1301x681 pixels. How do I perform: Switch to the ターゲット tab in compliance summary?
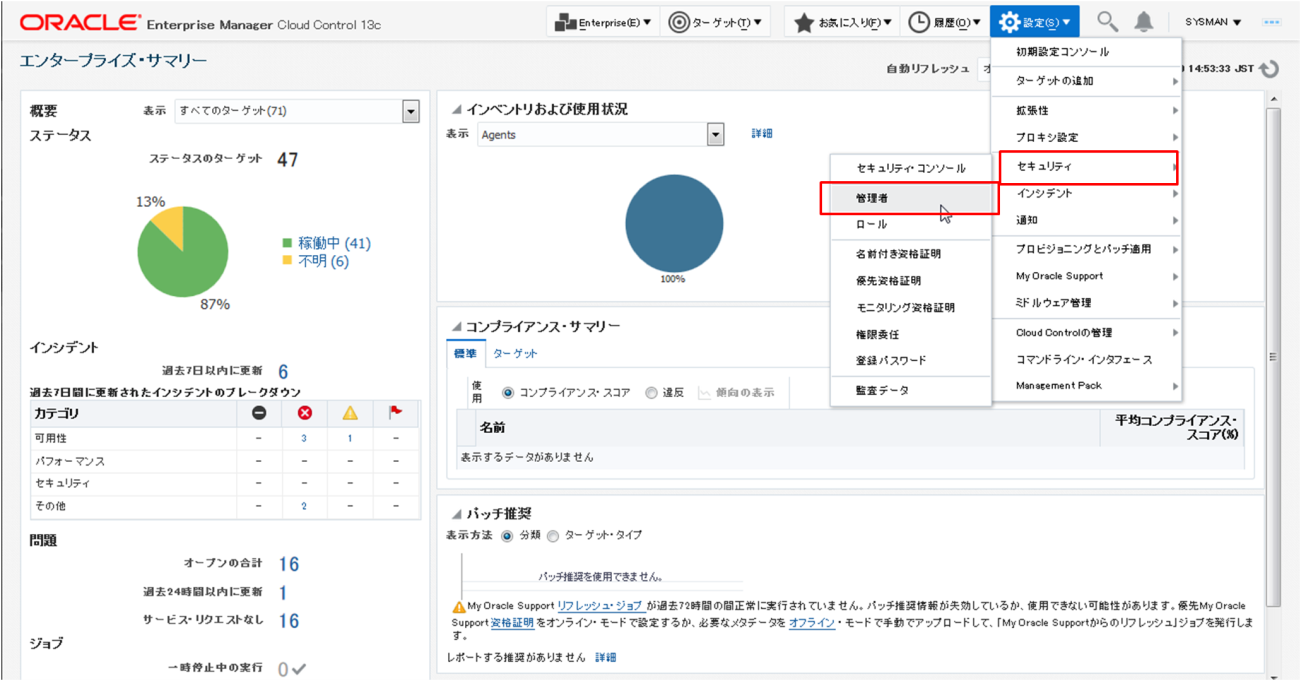(515, 353)
